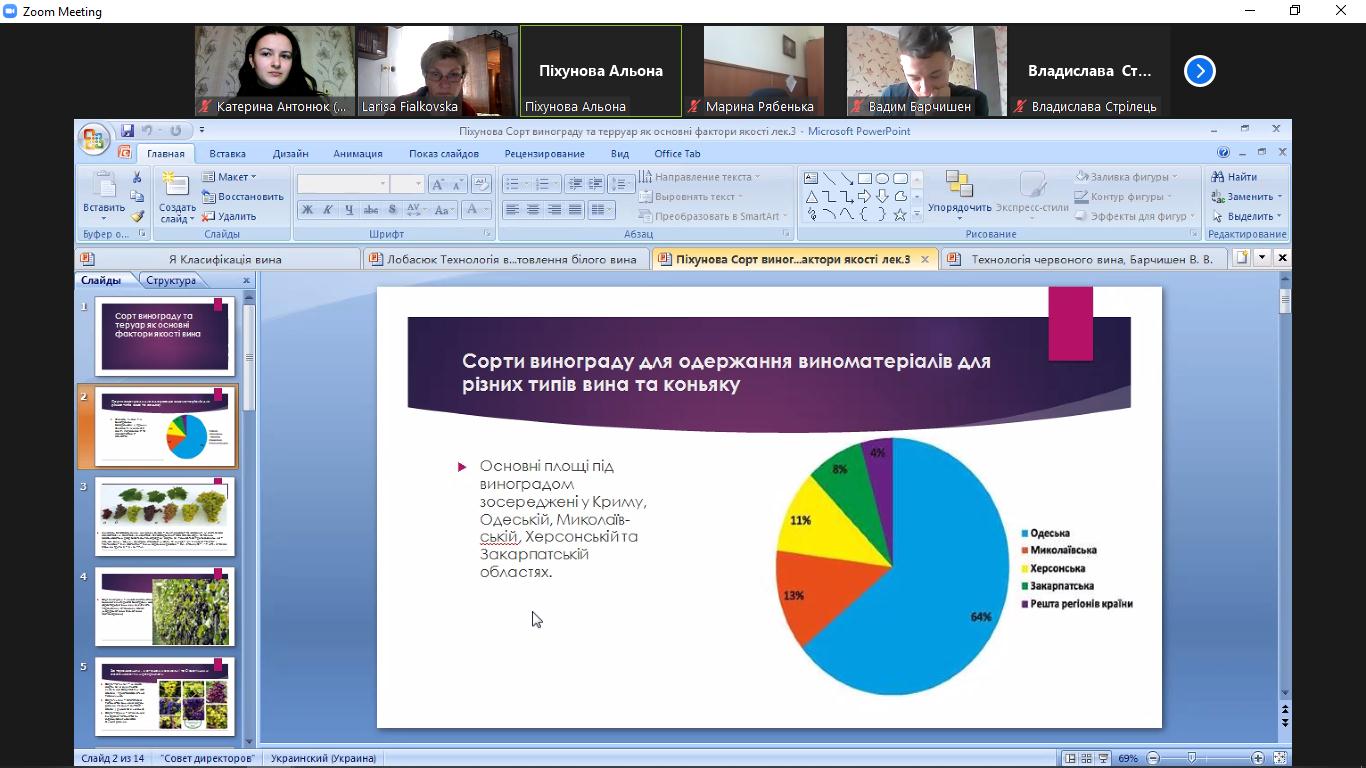Click the Найти find button
Viewport: 1366px width, 768px height.
click(1234, 177)
